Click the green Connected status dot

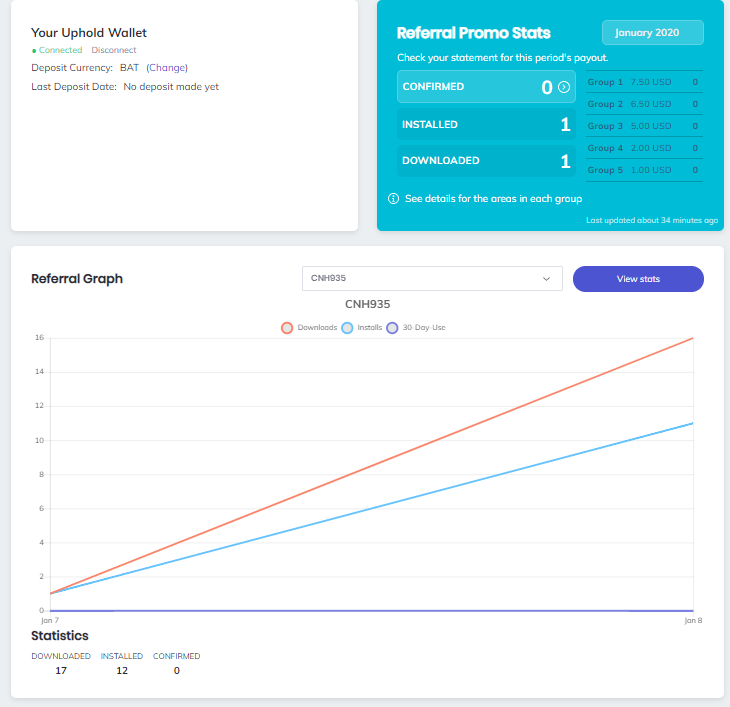pos(34,50)
